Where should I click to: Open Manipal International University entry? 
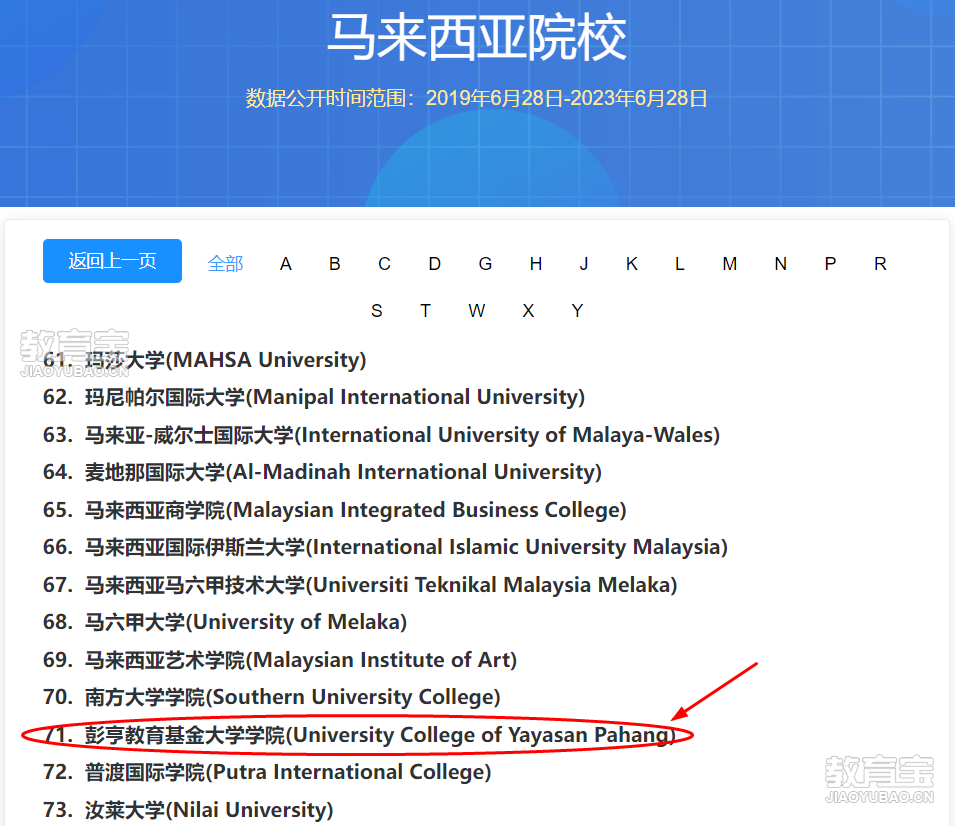click(314, 397)
